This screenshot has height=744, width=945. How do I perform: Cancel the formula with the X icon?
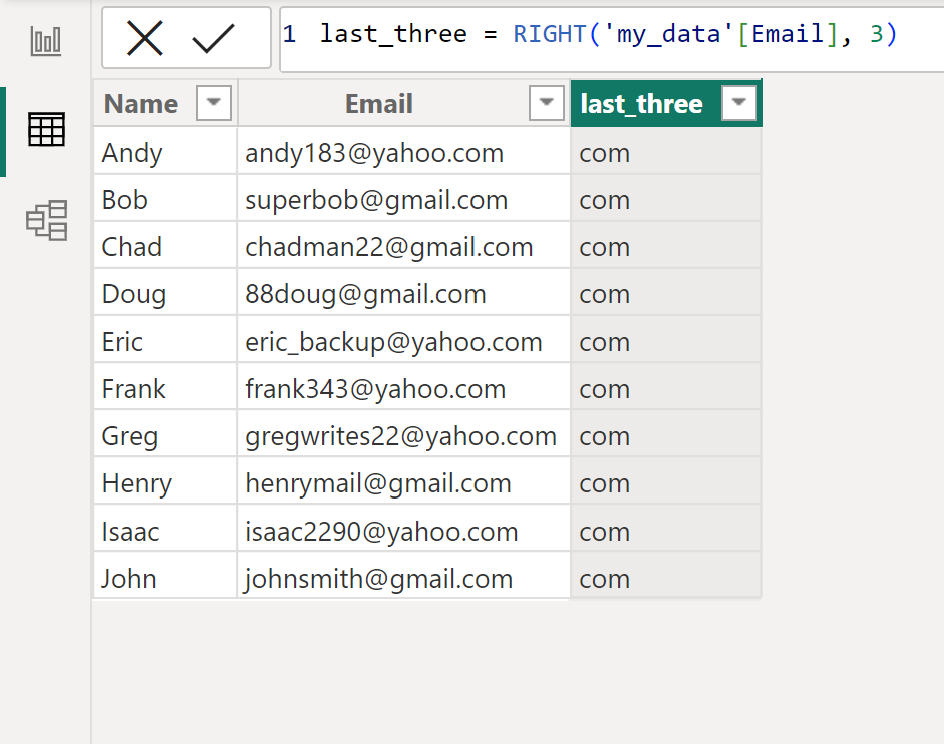pos(145,39)
